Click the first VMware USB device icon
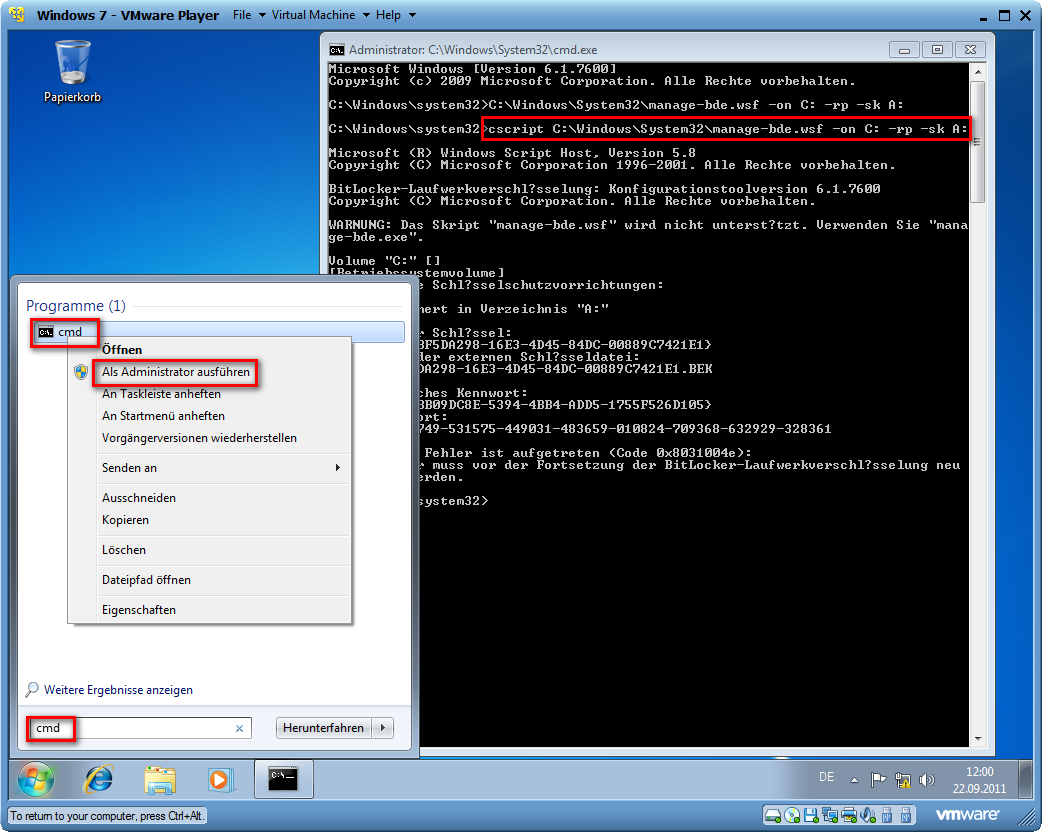Image resolution: width=1042 pixels, height=832 pixels. click(x=886, y=815)
